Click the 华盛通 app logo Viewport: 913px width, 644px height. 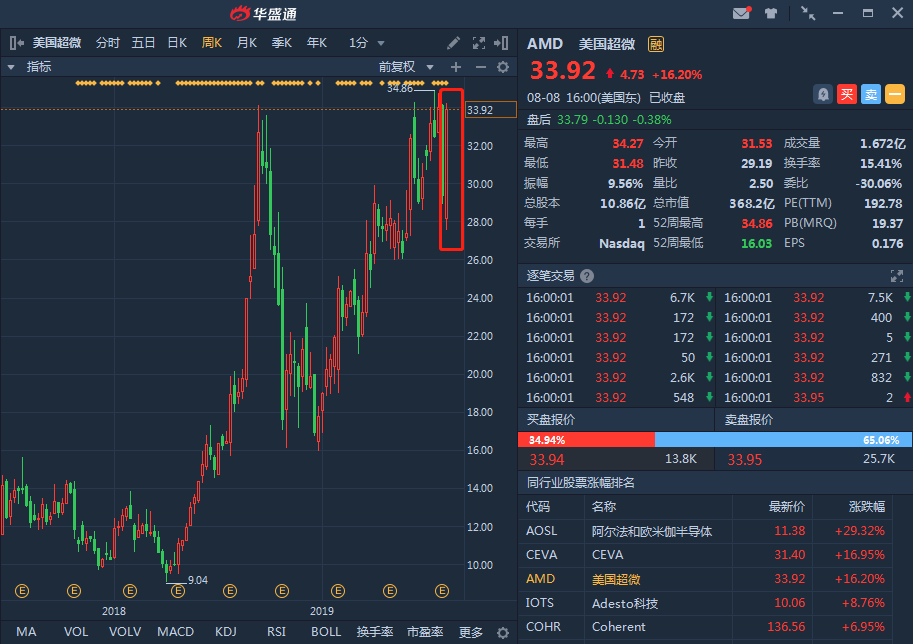(x=263, y=13)
